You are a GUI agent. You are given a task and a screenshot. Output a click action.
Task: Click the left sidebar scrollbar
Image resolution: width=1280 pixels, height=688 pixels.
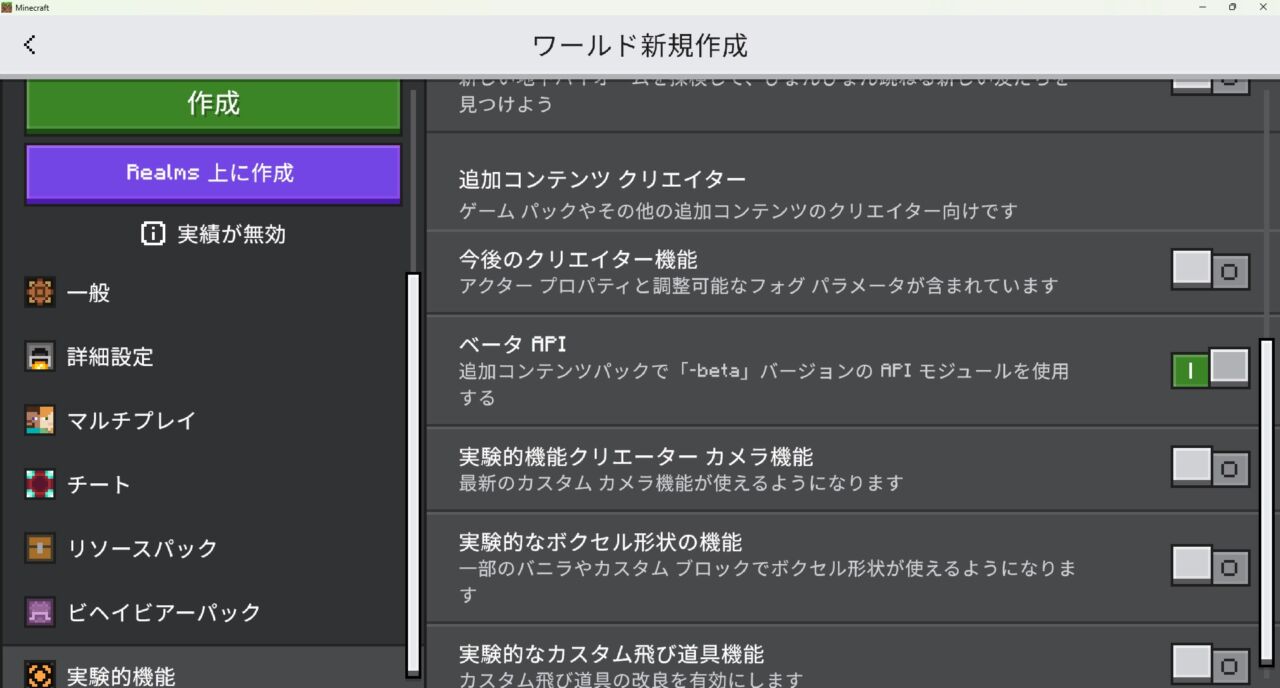point(413,474)
